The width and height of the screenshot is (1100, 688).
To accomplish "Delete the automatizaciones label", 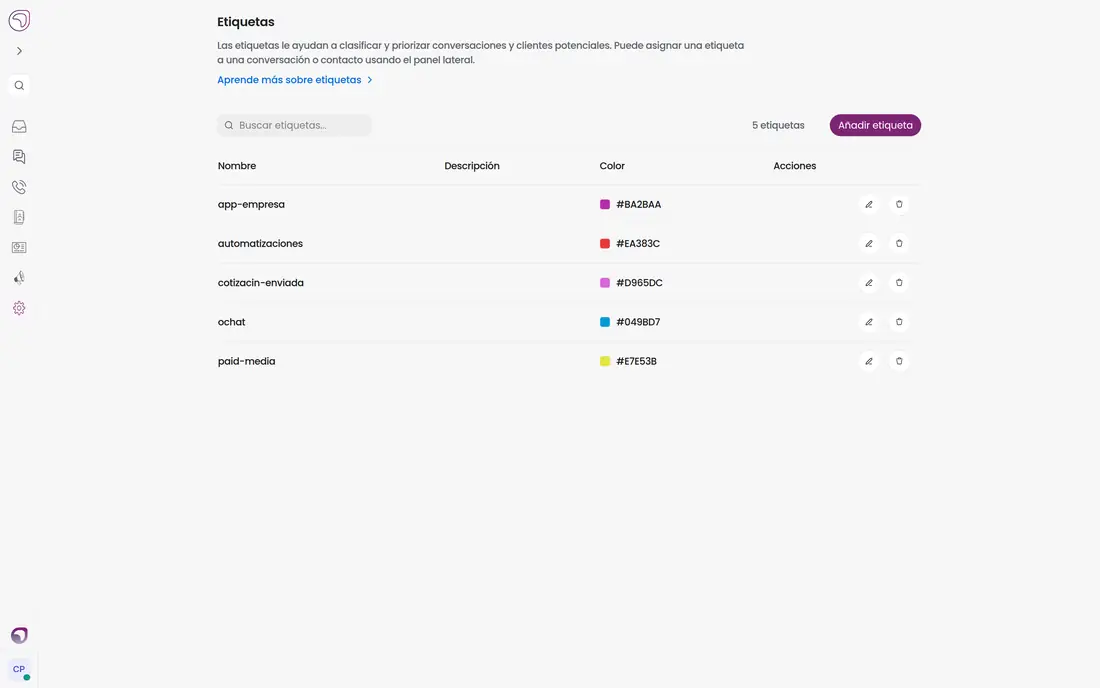I will pos(899,244).
